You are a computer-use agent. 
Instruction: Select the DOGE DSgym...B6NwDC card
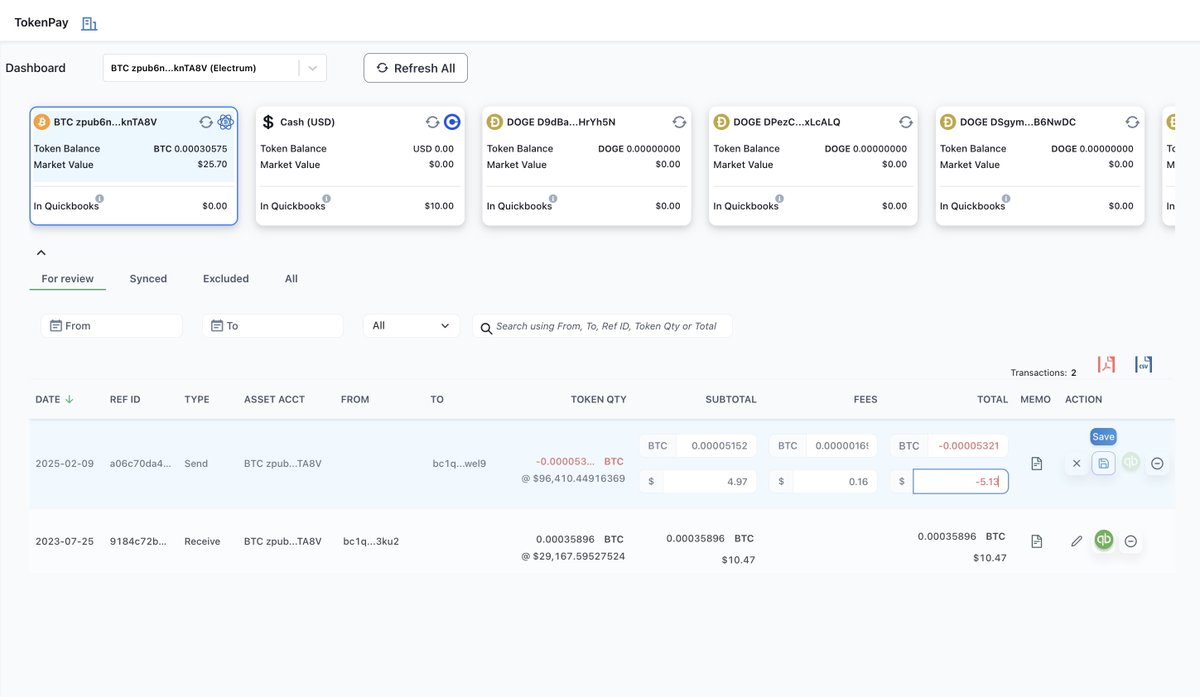coord(1040,166)
